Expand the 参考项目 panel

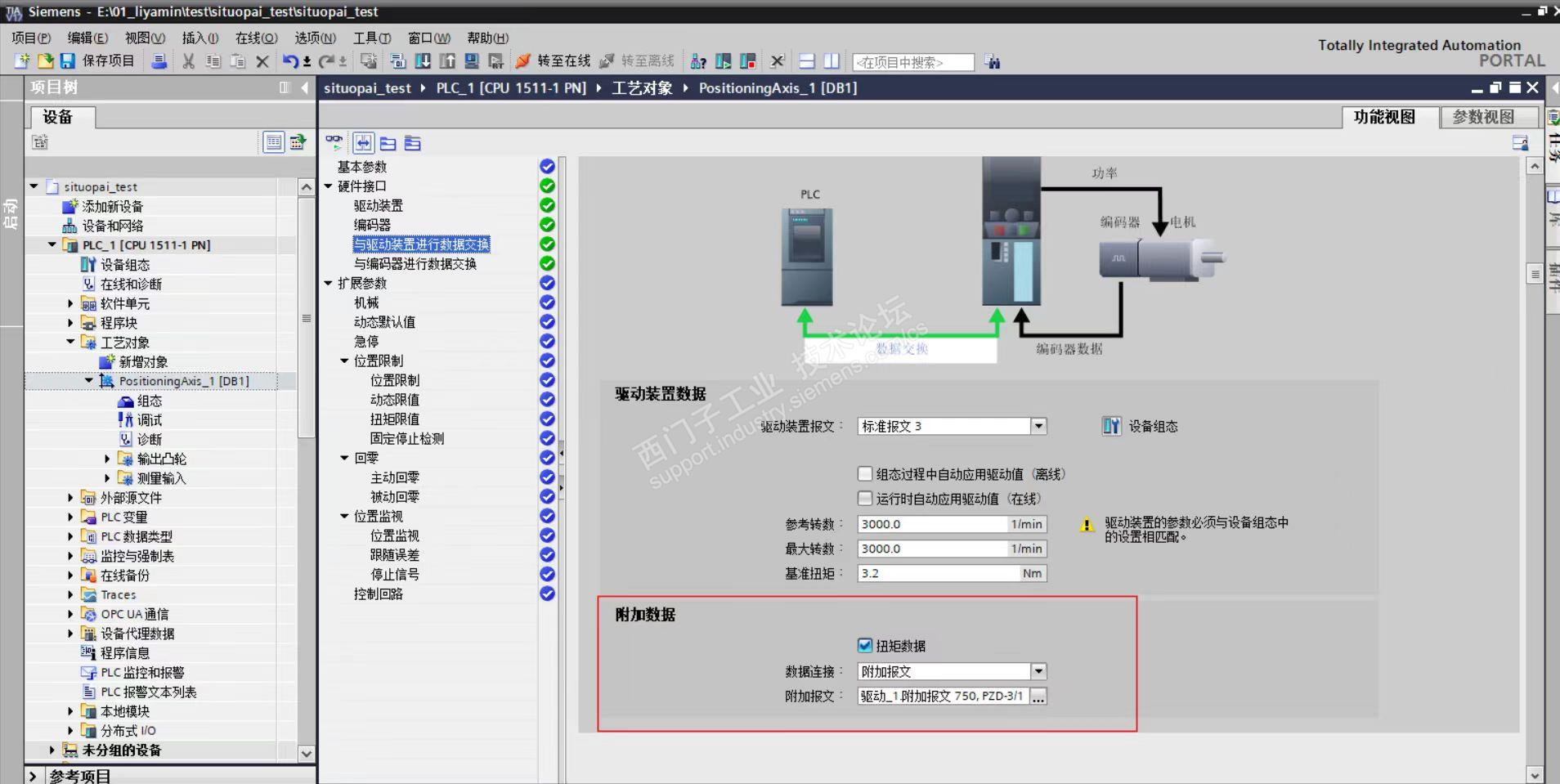click(x=33, y=775)
